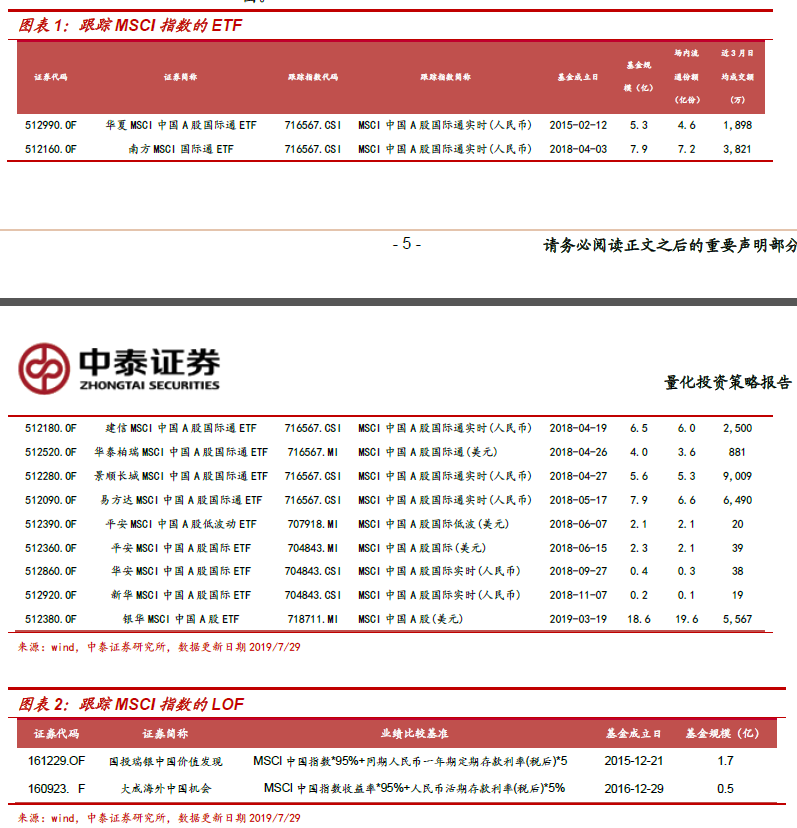Viewport: 797px width, 828px height.
Task: Click LOF fund name 国投瑞银中国价值发现
Action: (x=165, y=761)
